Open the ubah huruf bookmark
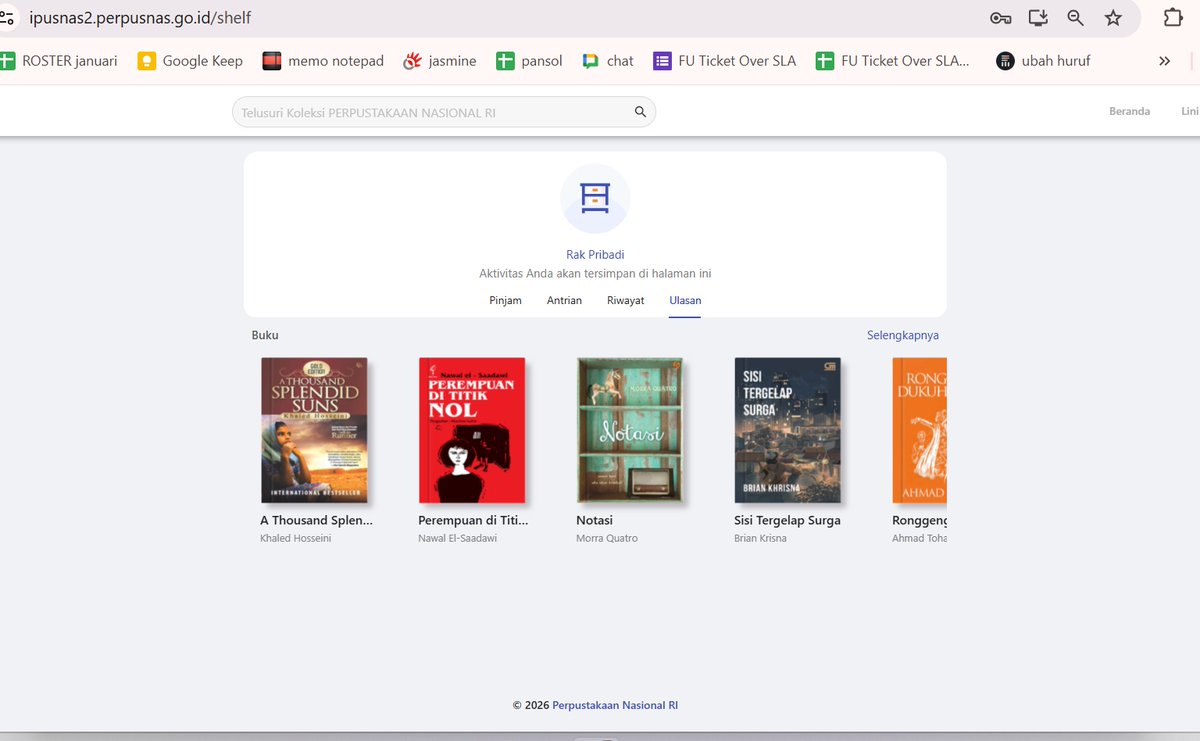The height and width of the screenshot is (741, 1200). [1043, 61]
